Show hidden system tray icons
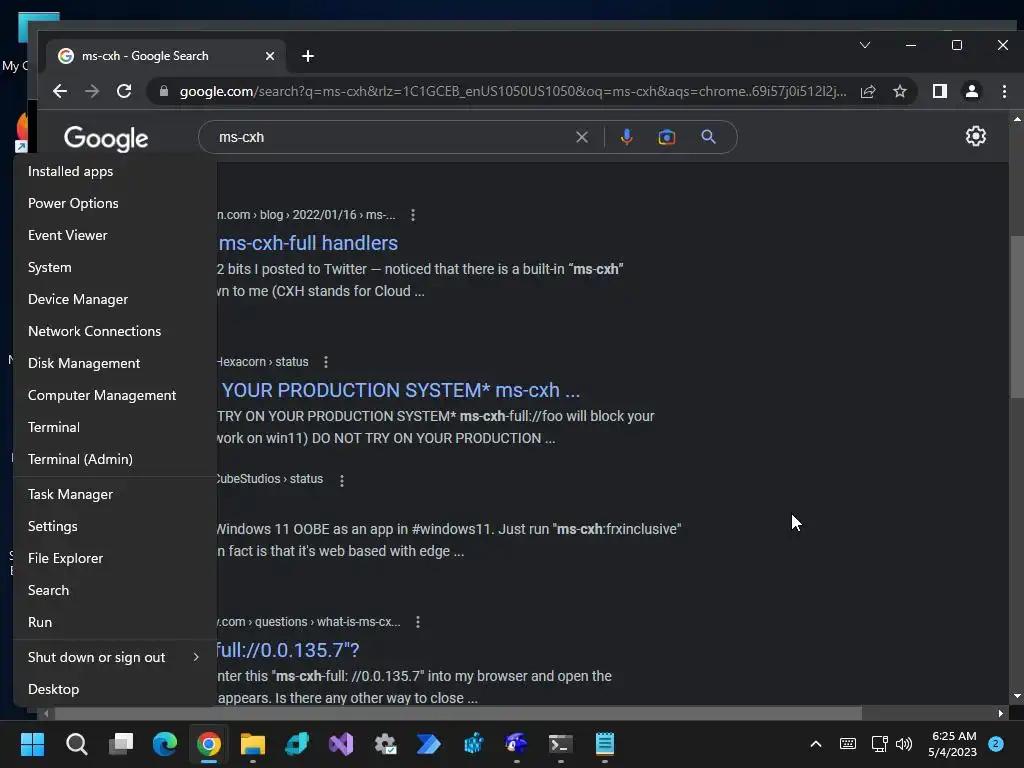Image resolution: width=1024 pixels, height=768 pixels. pyautogui.click(x=816, y=744)
